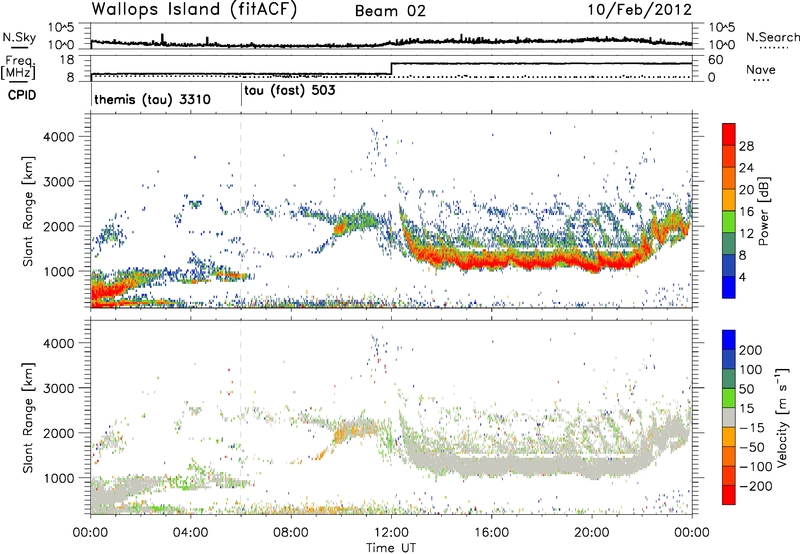Pick the light green 12–16 dB Power colorbar segment
Image resolution: width=800 pixels, height=554 pixels.
coord(729,222)
